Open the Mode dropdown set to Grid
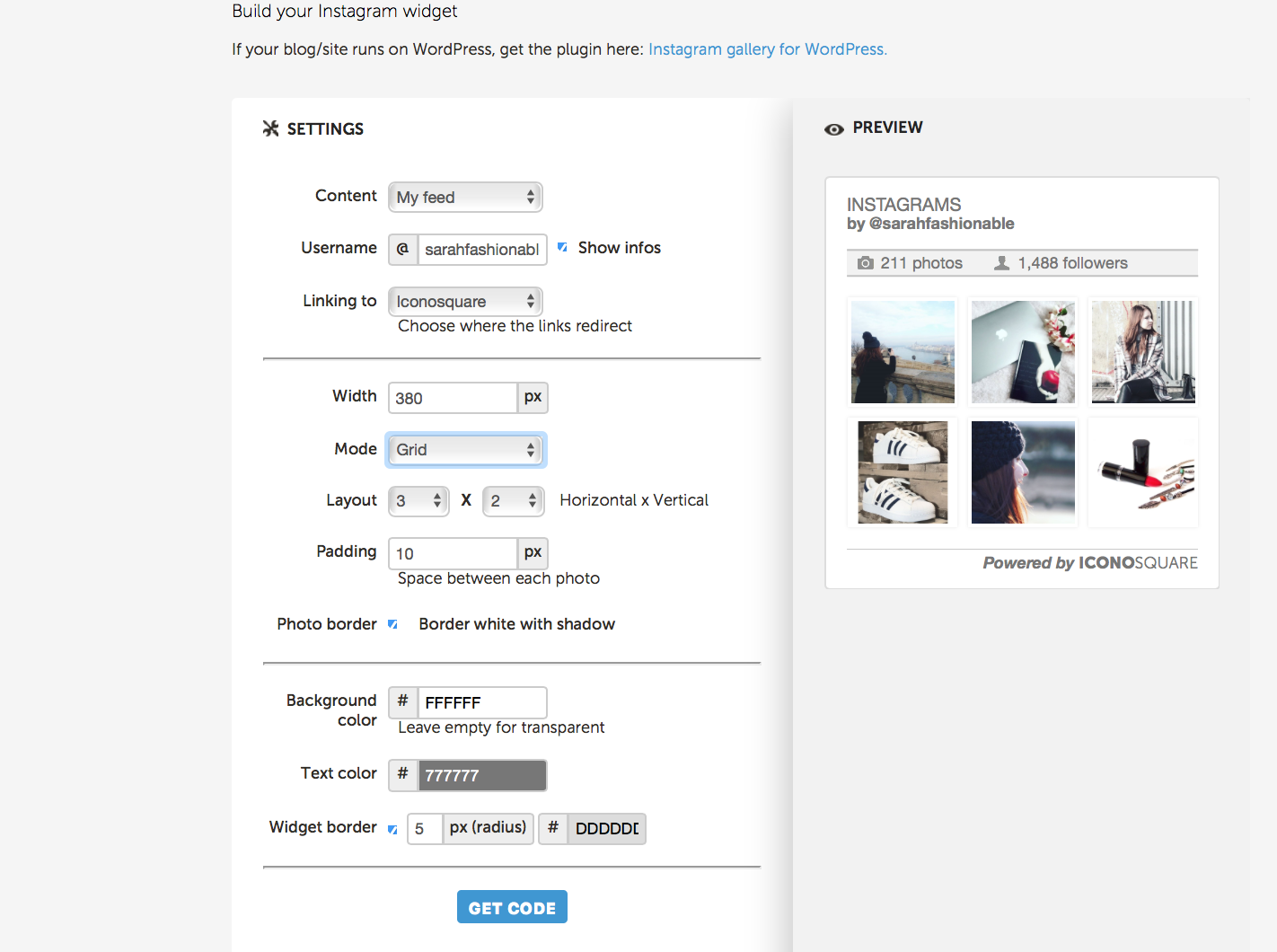The width and height of the screenshot is (1277, 952). click(465, 450)
